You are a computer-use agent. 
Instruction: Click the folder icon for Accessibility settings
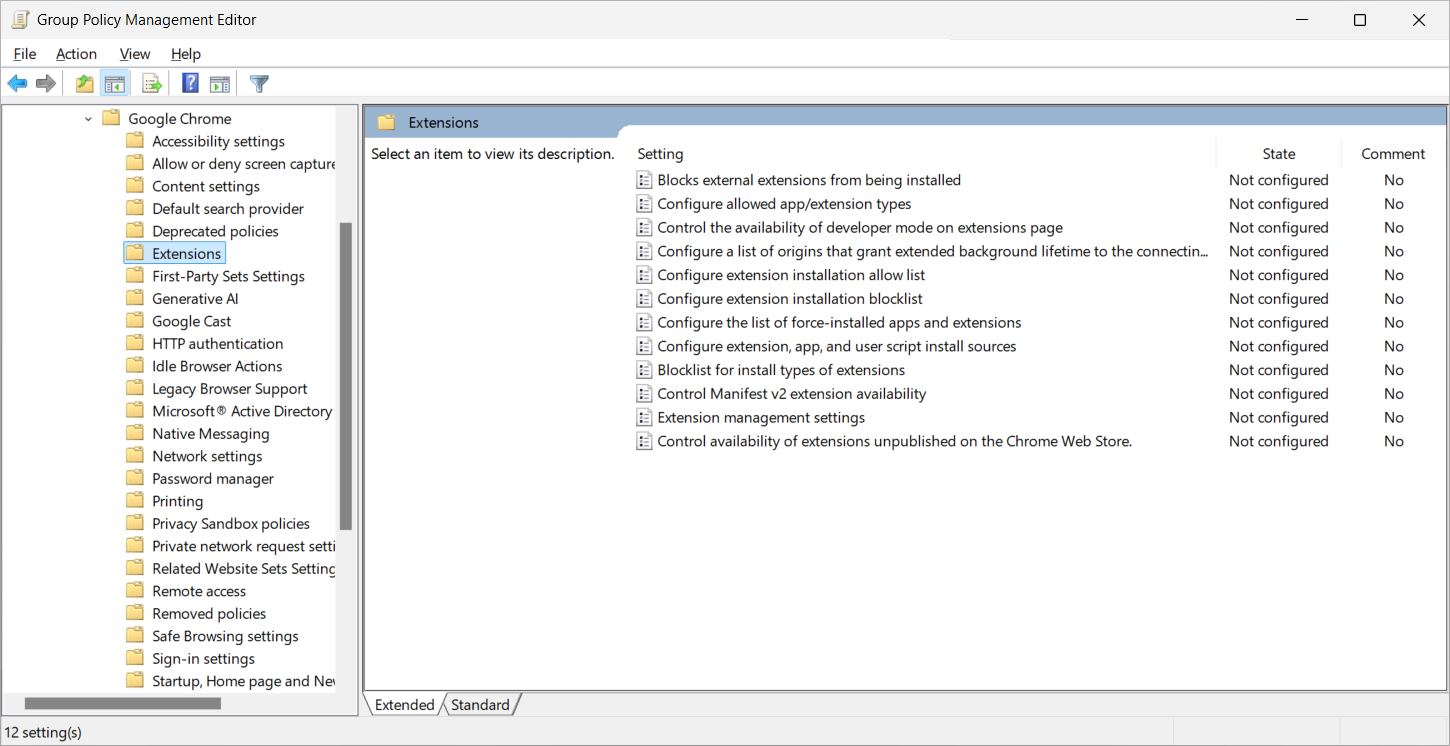click(135, 141)
